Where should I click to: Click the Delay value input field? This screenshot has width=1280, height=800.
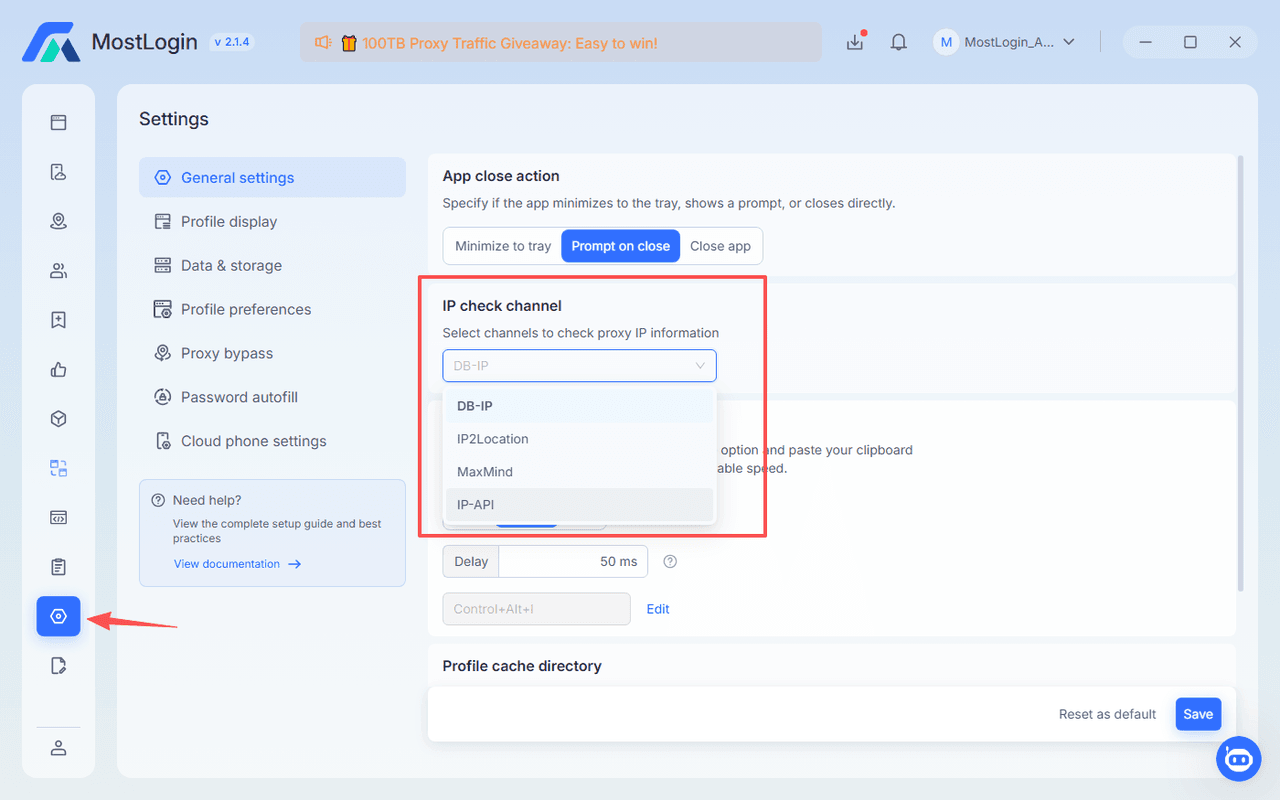[573, 562]
